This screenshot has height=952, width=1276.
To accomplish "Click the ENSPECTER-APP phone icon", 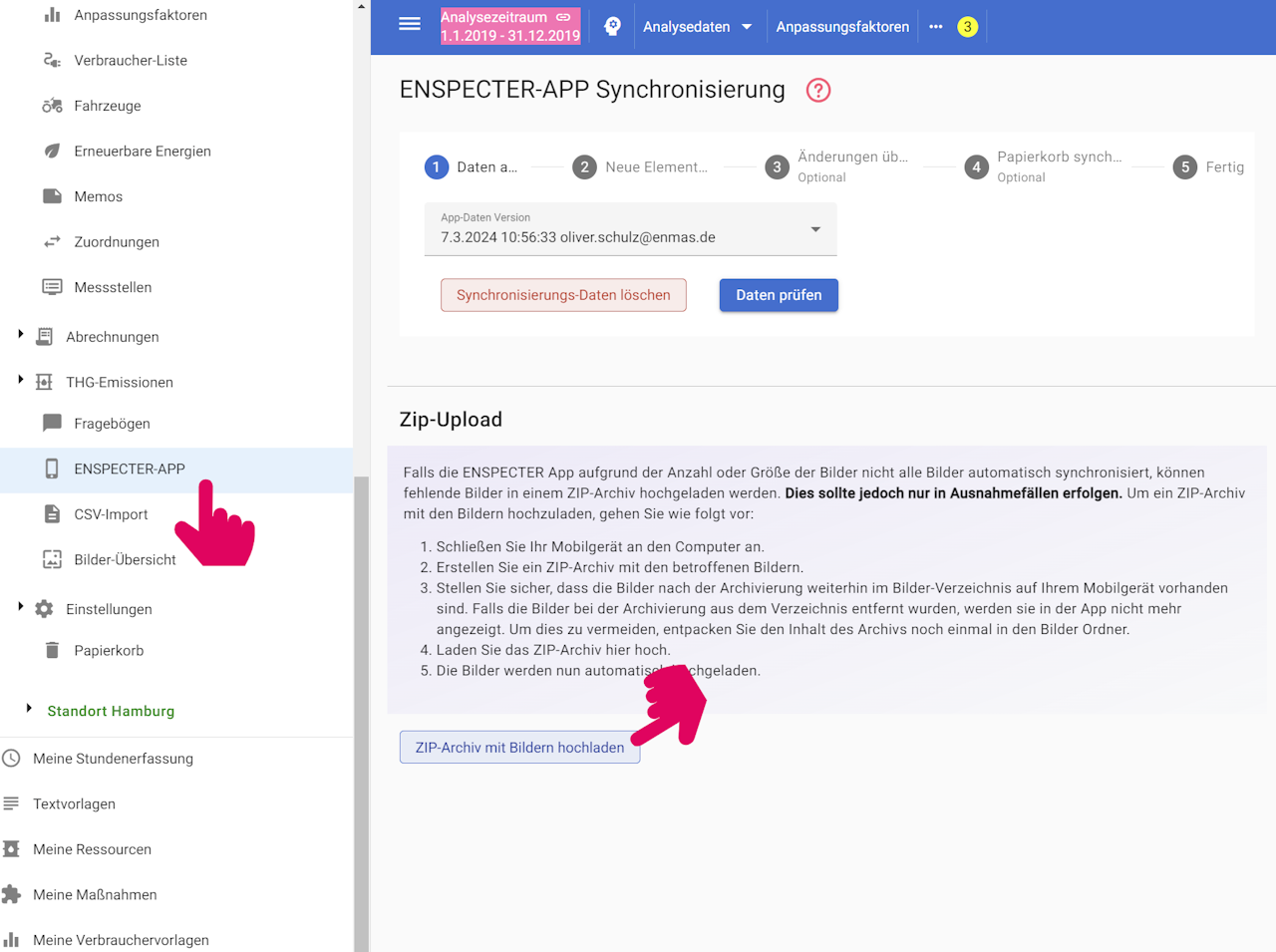I will (52, 469).
